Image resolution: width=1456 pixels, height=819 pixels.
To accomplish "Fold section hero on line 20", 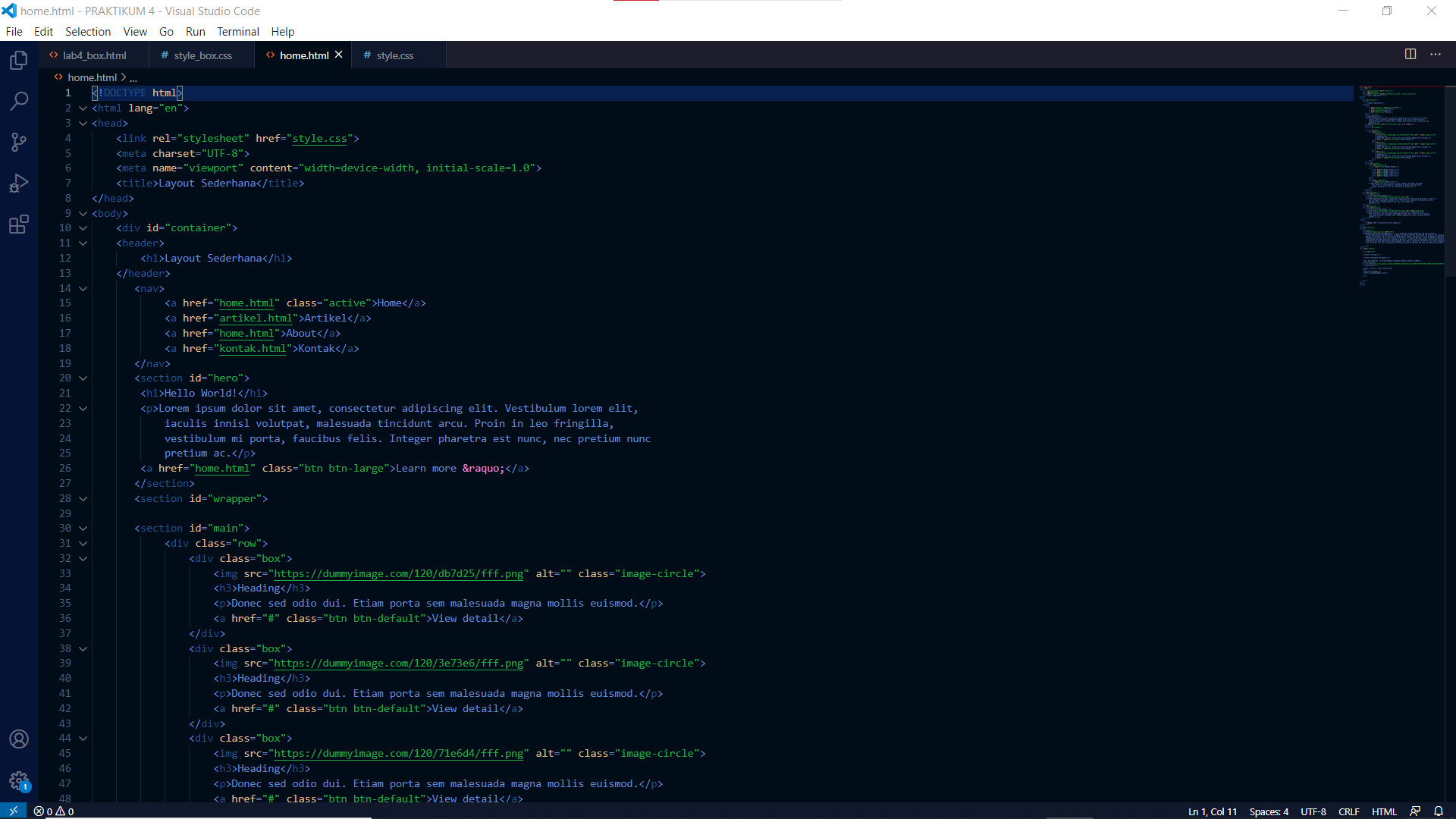I will point(83,378).
